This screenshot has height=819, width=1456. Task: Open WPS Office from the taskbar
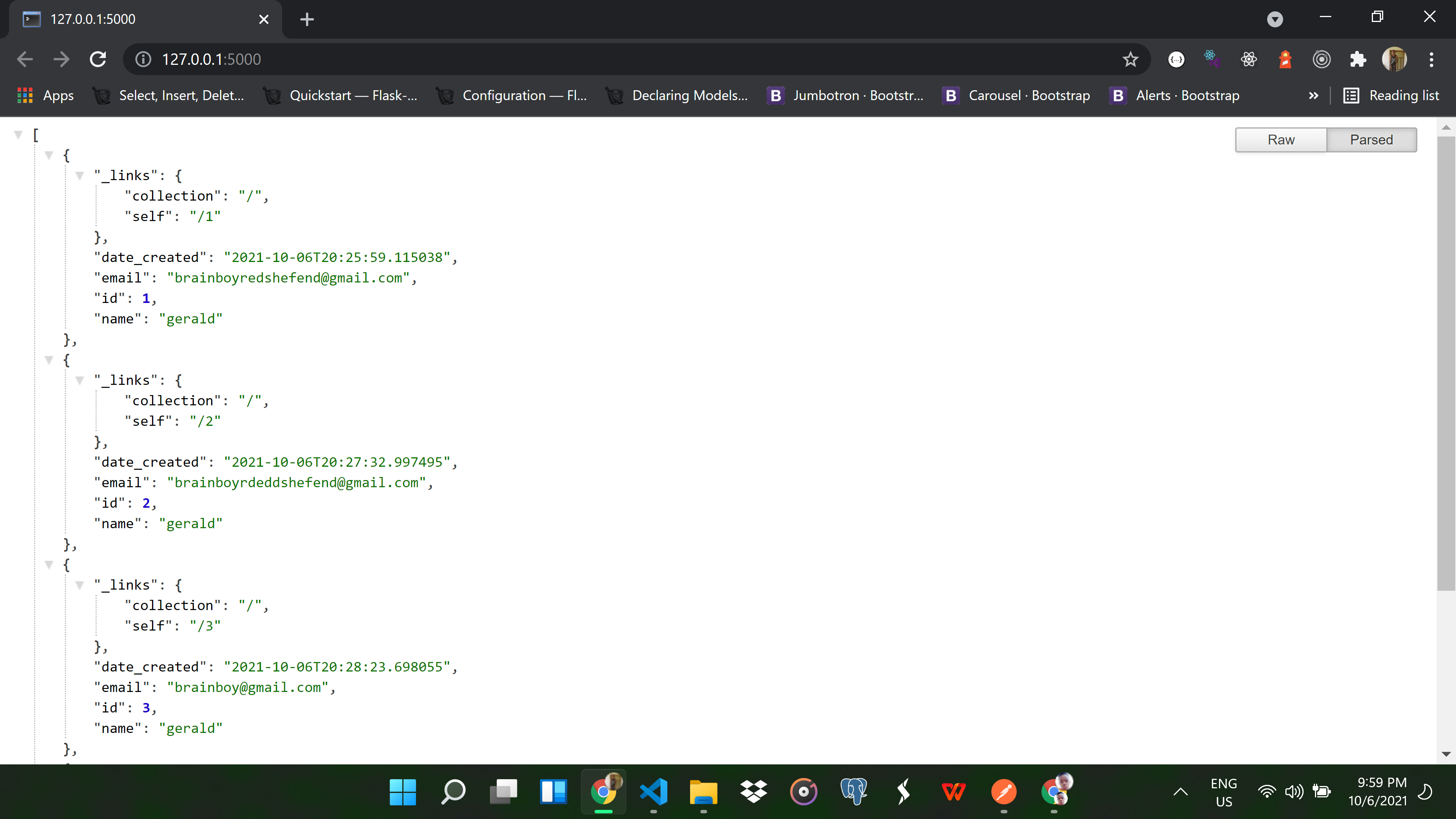point(954,791)
